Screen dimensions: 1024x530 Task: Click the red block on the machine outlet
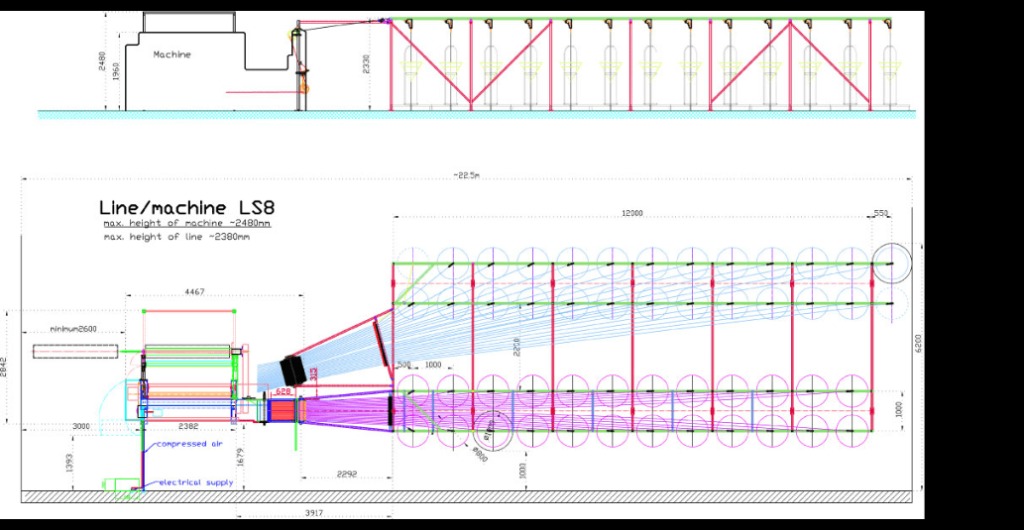pos(284,410)
